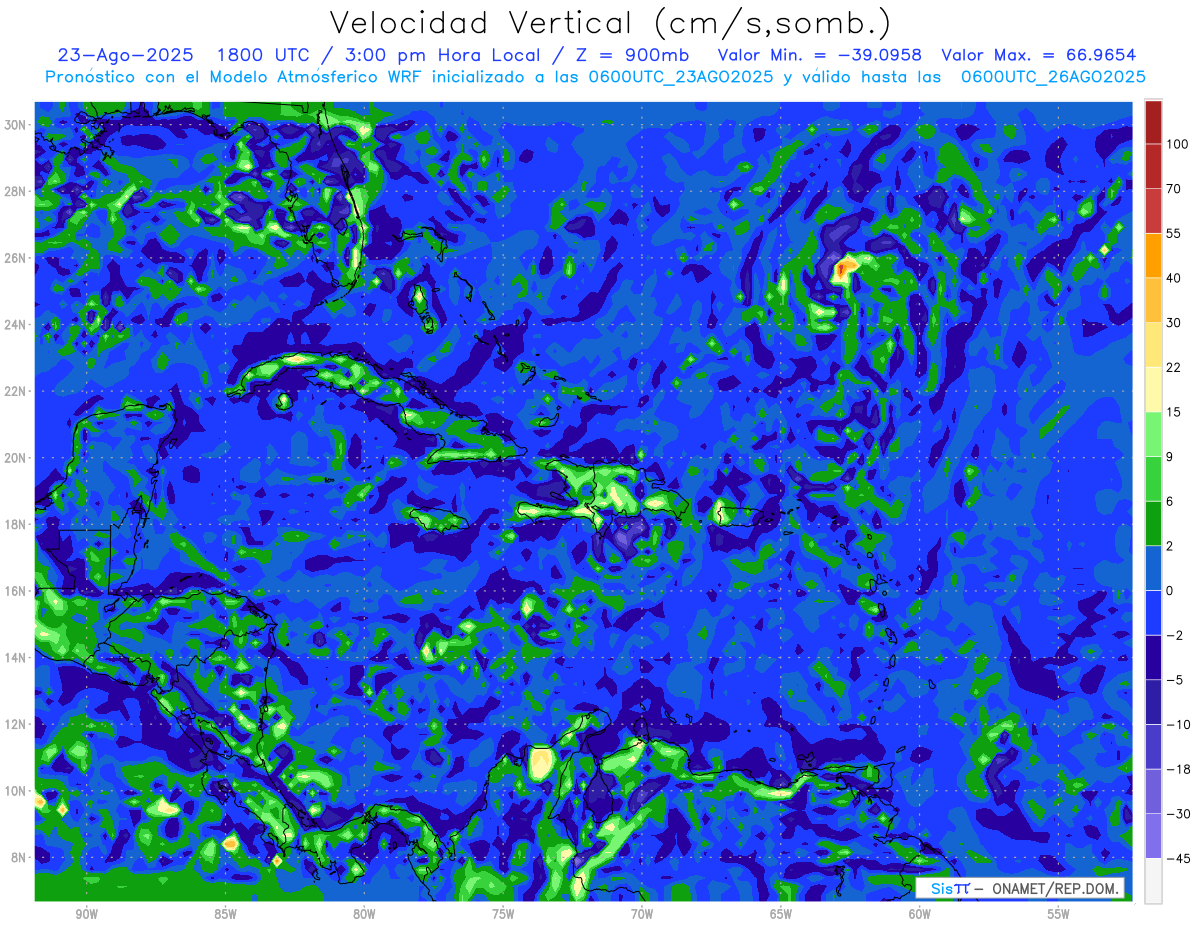Click the legend value -18

tap(1178, 769)
